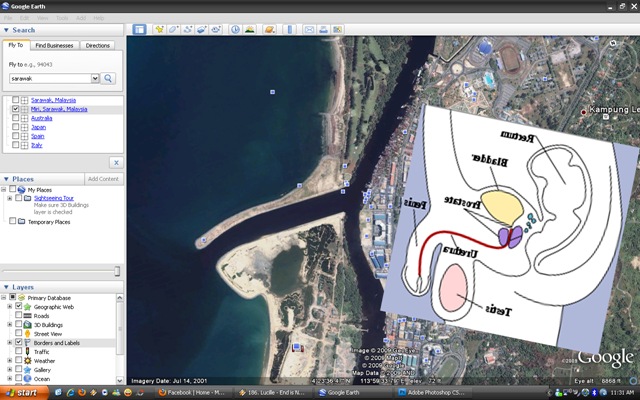Open the Sightseeing Tour link
This screenshot has width=640, height=400.
(54, 198)
